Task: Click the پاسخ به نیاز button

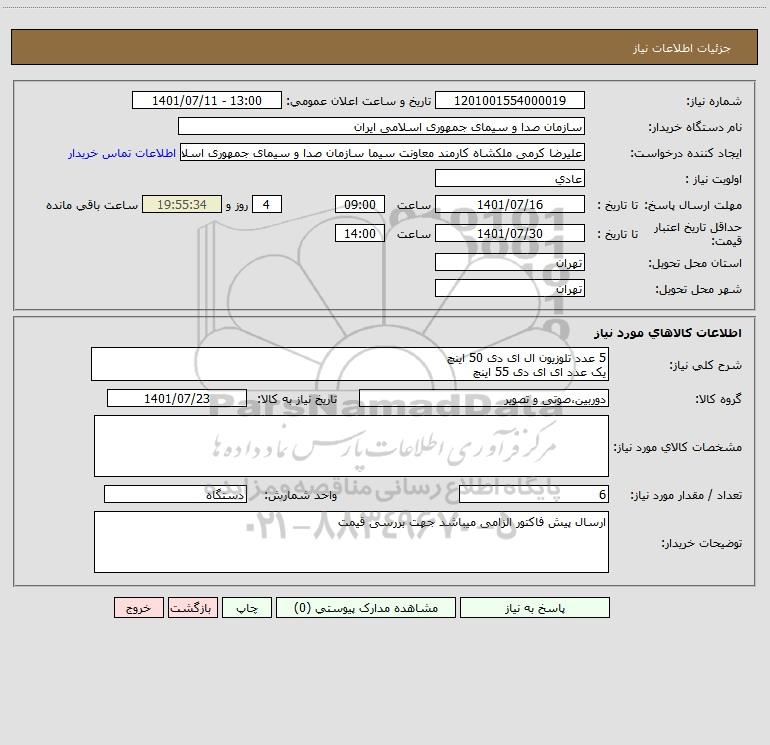Action: pos(535,608)
